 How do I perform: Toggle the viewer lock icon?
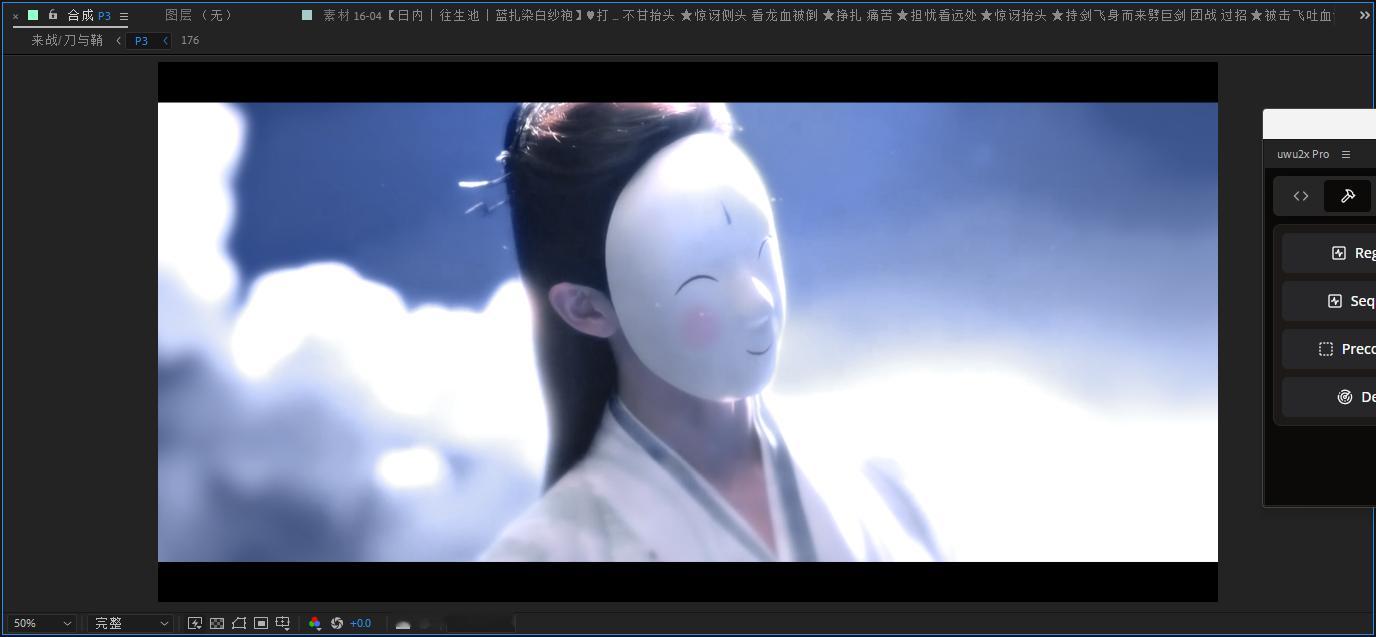[x=53, y=15]
